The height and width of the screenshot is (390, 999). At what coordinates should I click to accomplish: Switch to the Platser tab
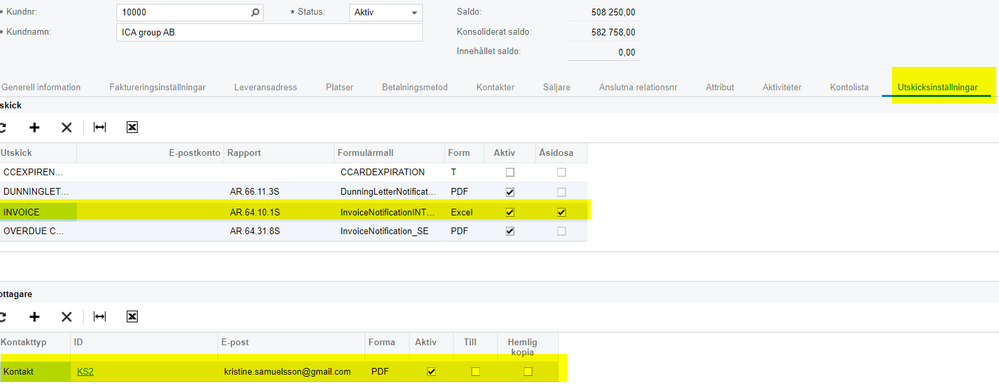tap(339, 87)
